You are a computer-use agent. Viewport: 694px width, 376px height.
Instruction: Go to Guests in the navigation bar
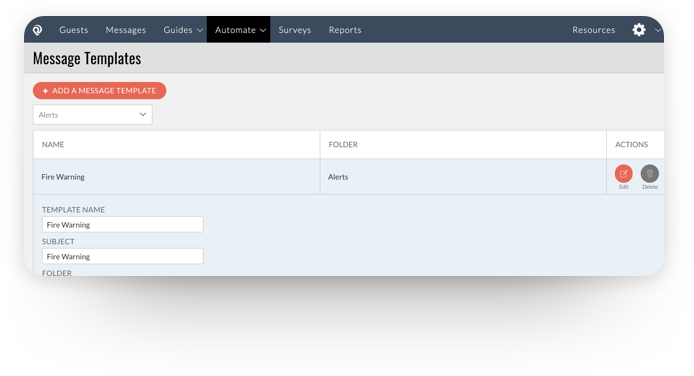73,30
